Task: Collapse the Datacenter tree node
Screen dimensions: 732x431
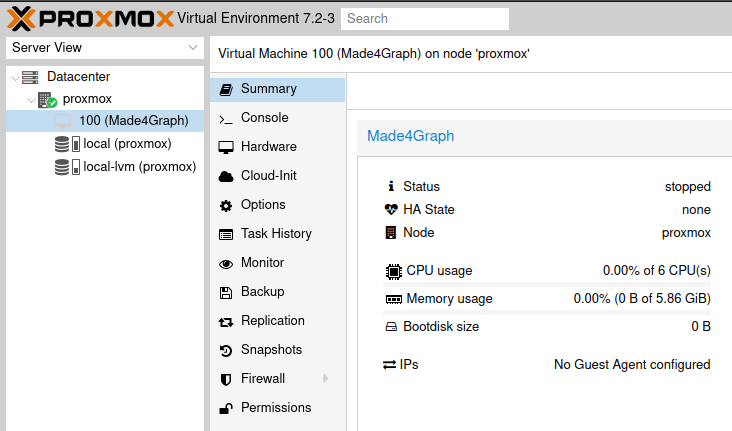Action: [14, 77]
